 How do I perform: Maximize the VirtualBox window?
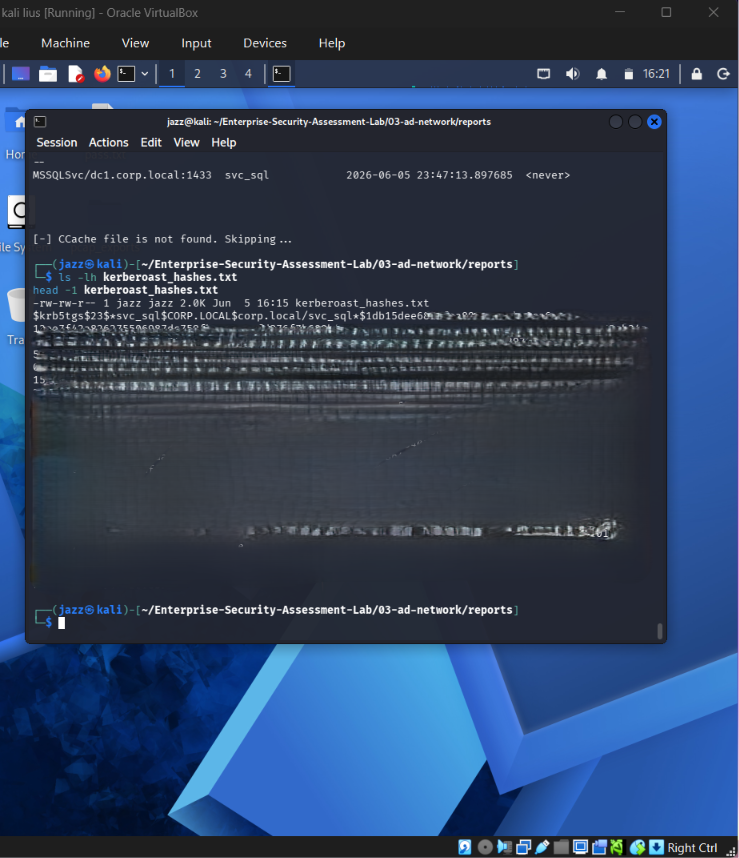point(666,12)
